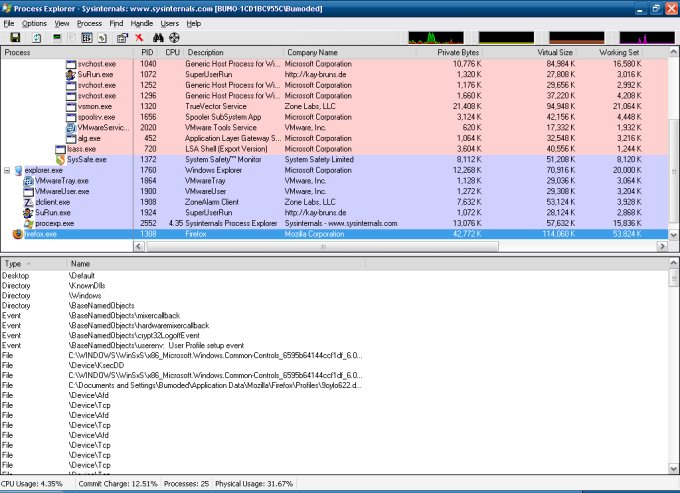
Task: Collapse the explorer.exe process tree
Action: [x=8, y=171]
